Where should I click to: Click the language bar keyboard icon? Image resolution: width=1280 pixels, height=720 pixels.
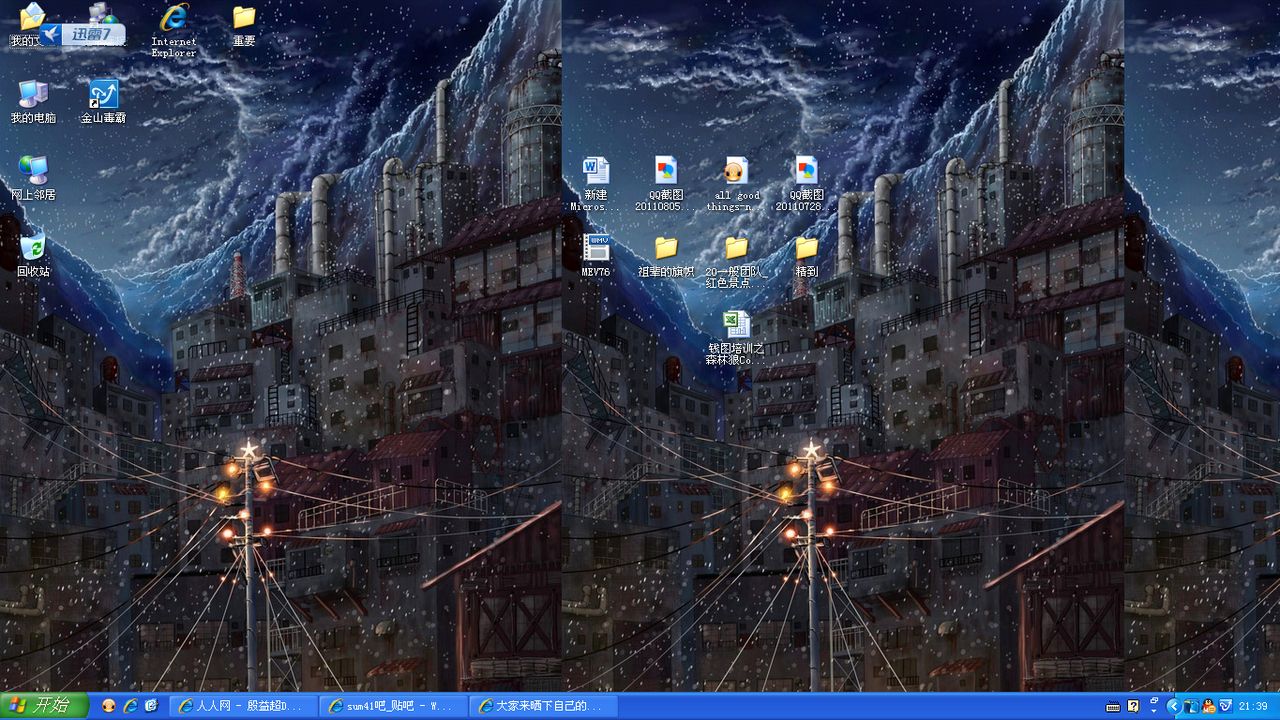(1114, 706)
